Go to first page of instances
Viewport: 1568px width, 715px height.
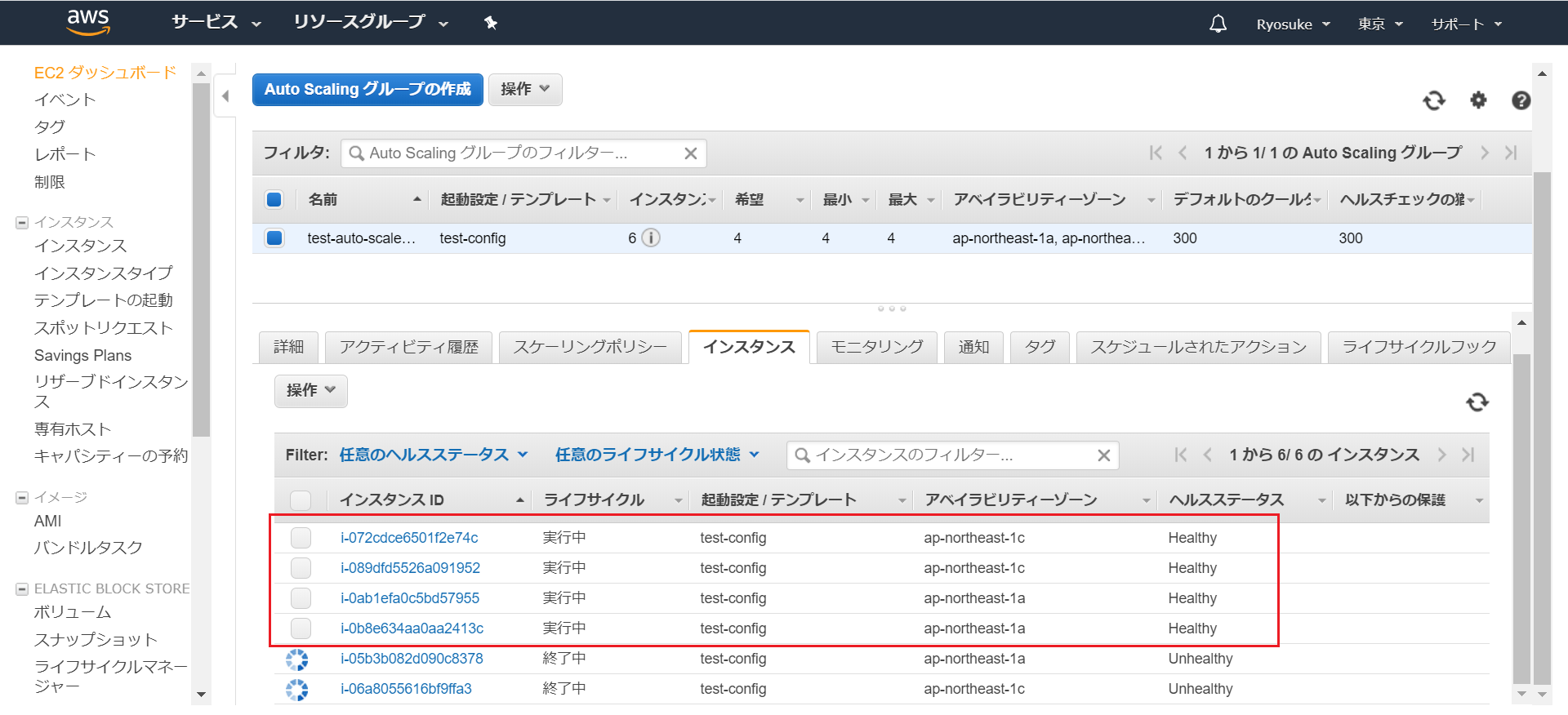click(x=1181, y=455)
